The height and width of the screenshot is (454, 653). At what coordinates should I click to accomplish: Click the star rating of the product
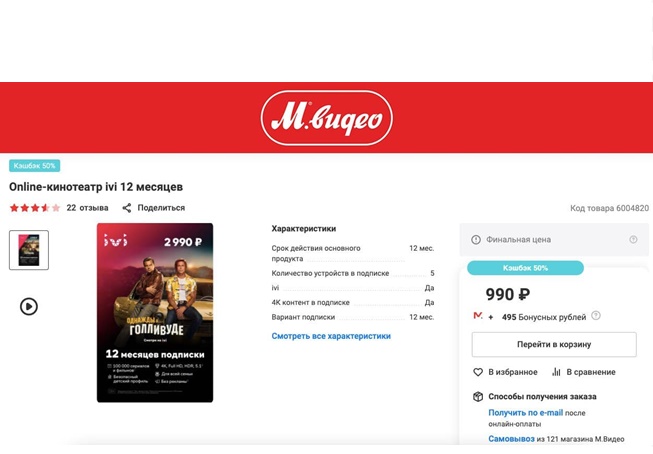coord(35,208)
